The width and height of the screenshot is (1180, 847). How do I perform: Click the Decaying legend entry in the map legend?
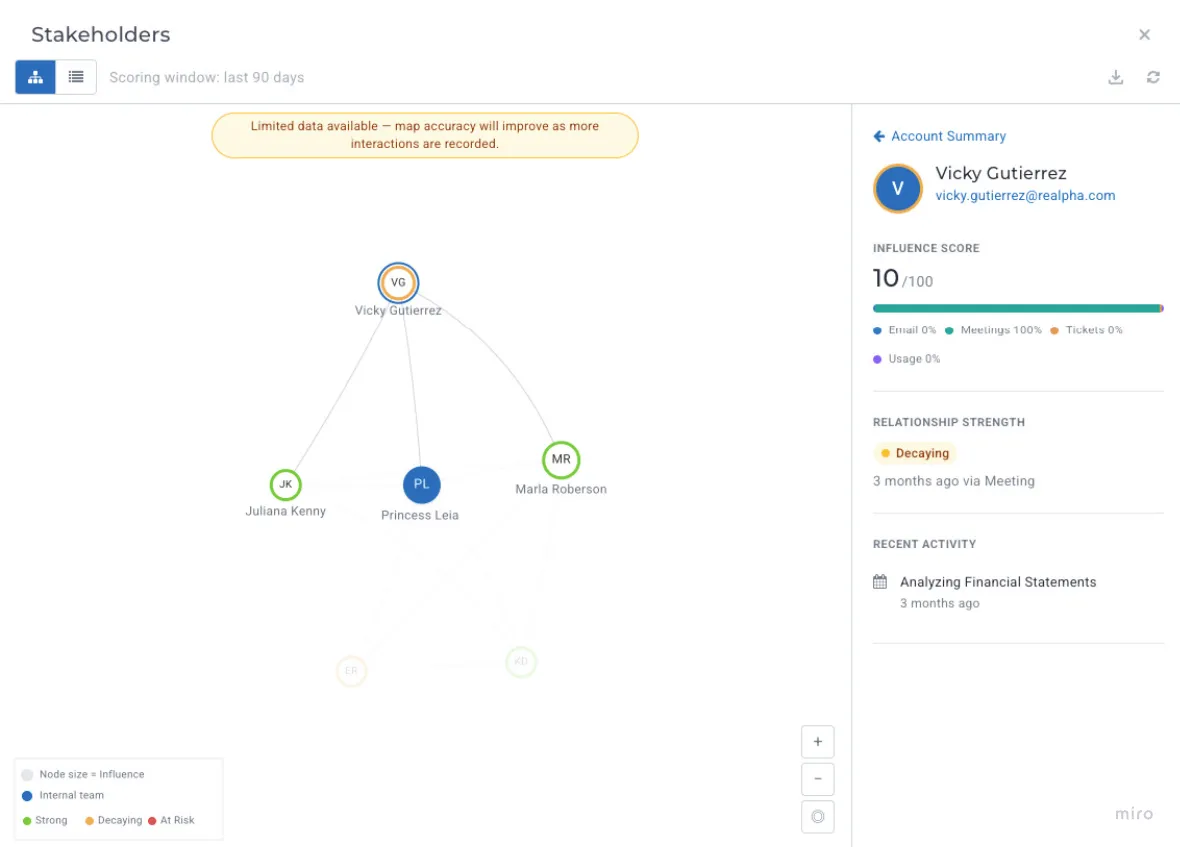tap(114, 820)
